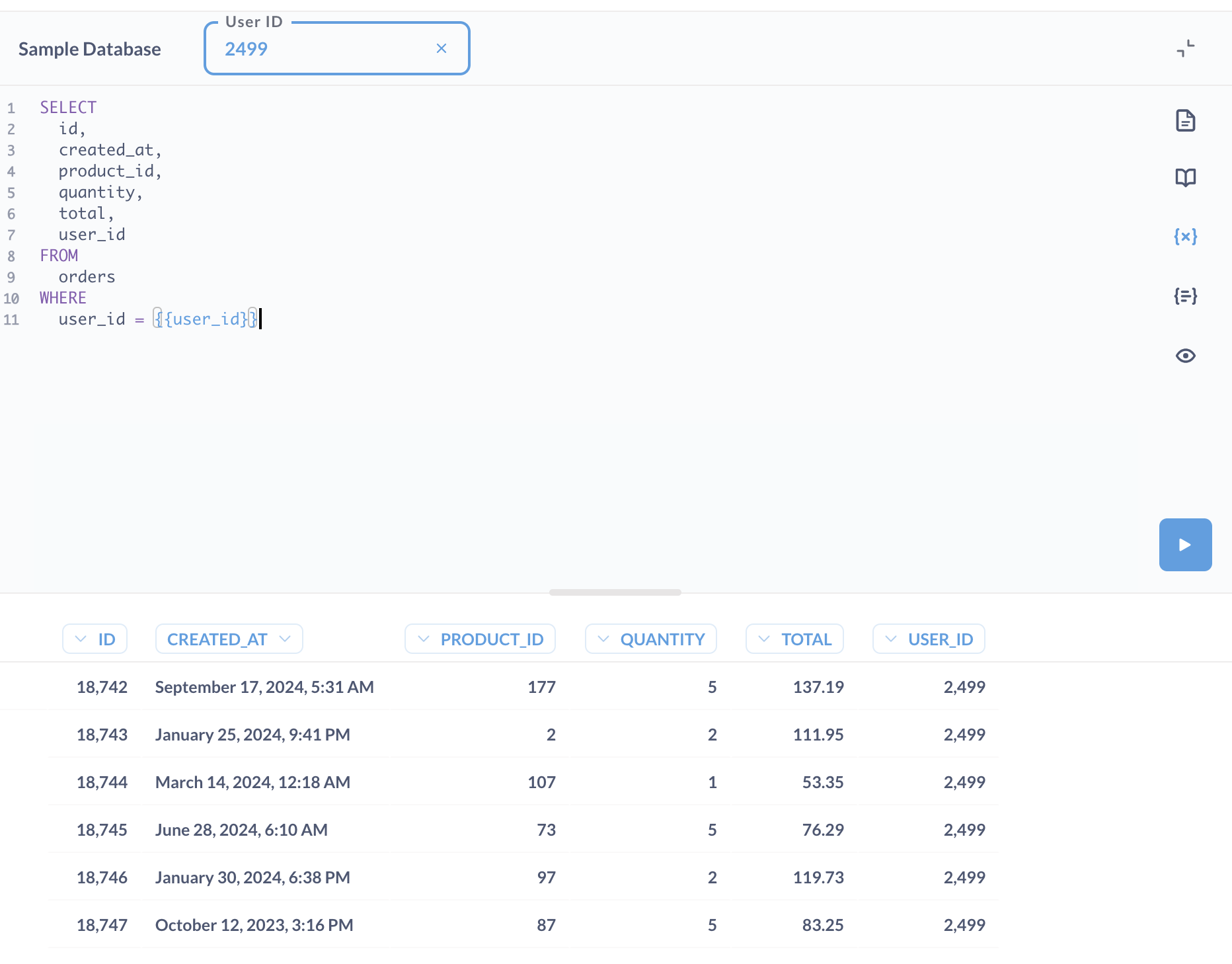Grab the editor resize handle bar
This screenshot has width=1232, height=964.
[x=615, y=592]
